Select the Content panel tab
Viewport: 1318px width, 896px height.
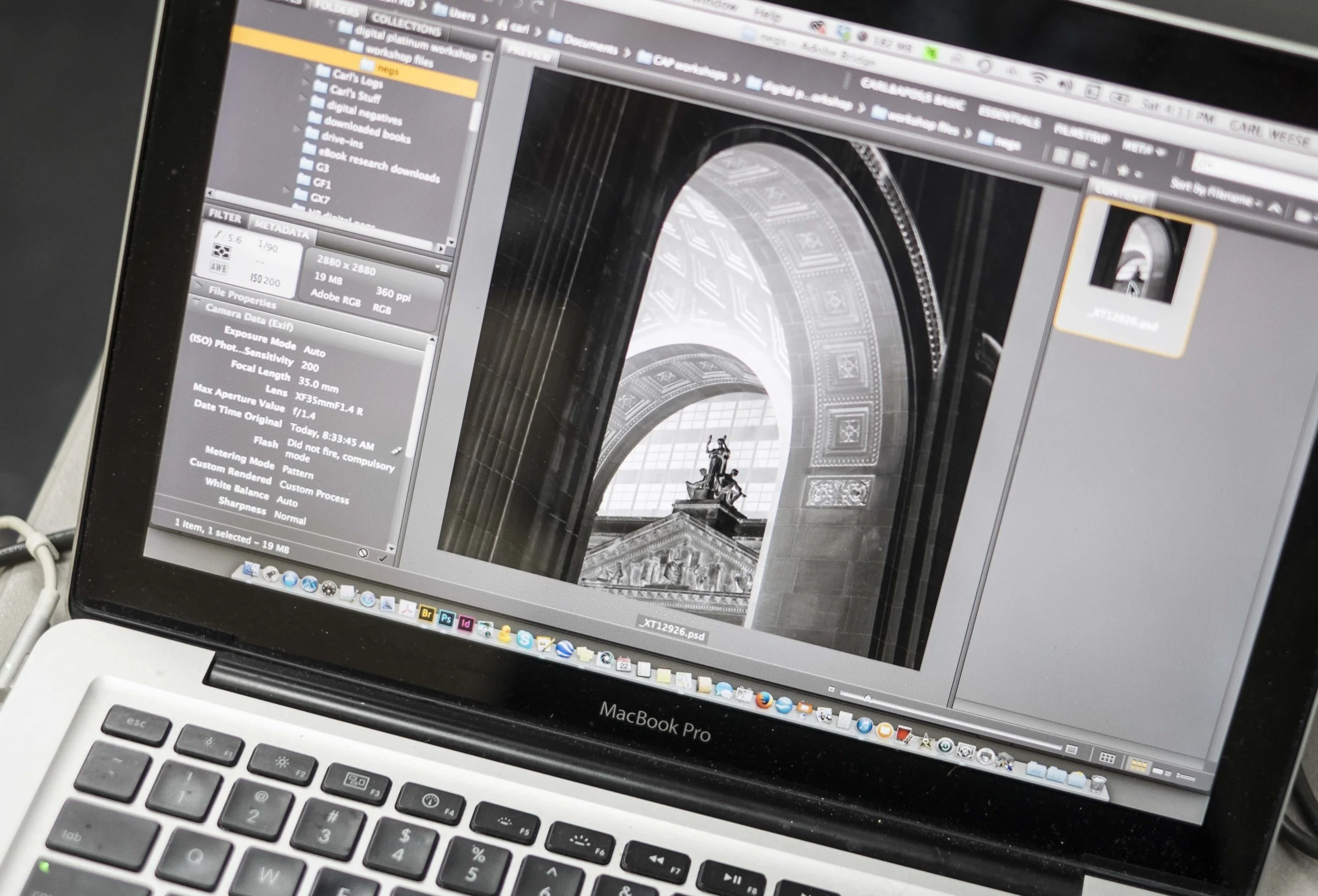coord(1120,193)
